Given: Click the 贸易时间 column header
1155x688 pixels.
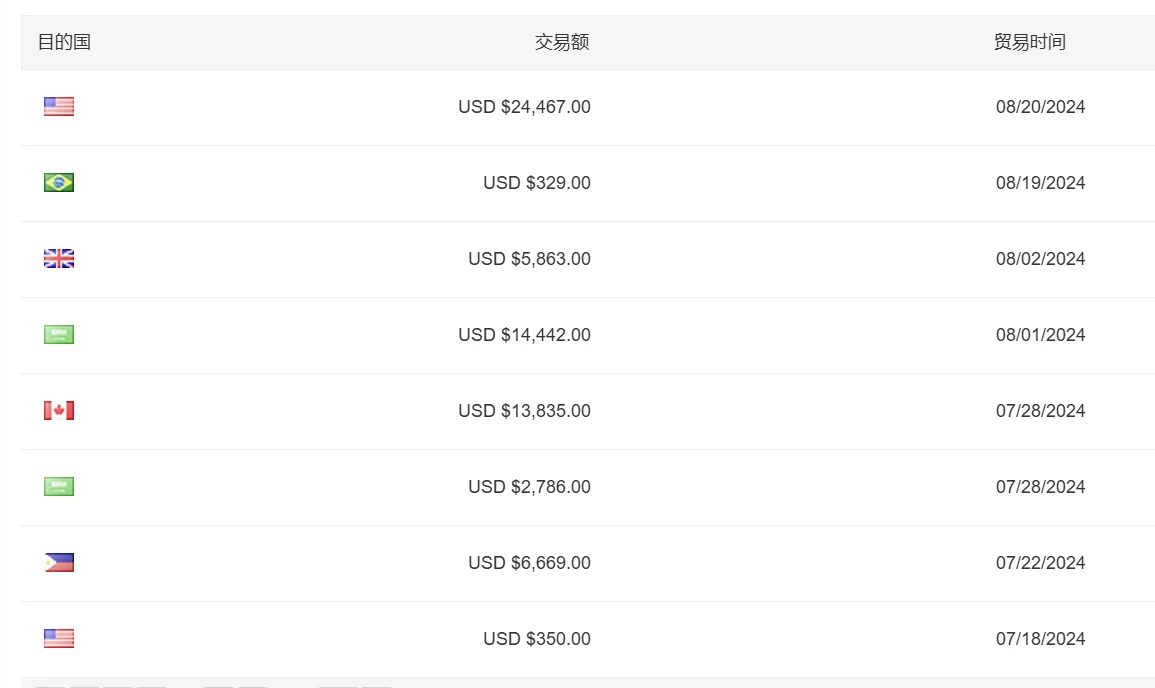Looking at the screenshot, I should [x=1030, y=42].
